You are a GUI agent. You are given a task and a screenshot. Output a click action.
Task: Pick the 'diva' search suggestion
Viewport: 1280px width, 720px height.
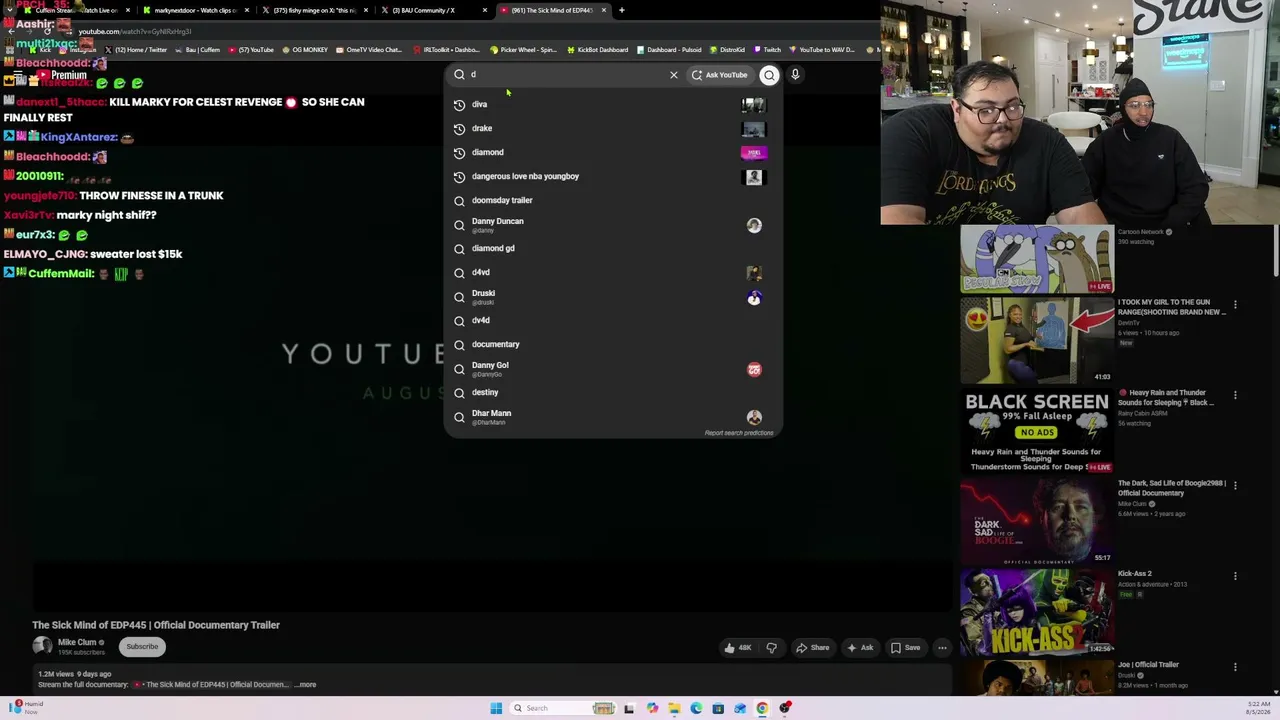(x=612, y=104)
